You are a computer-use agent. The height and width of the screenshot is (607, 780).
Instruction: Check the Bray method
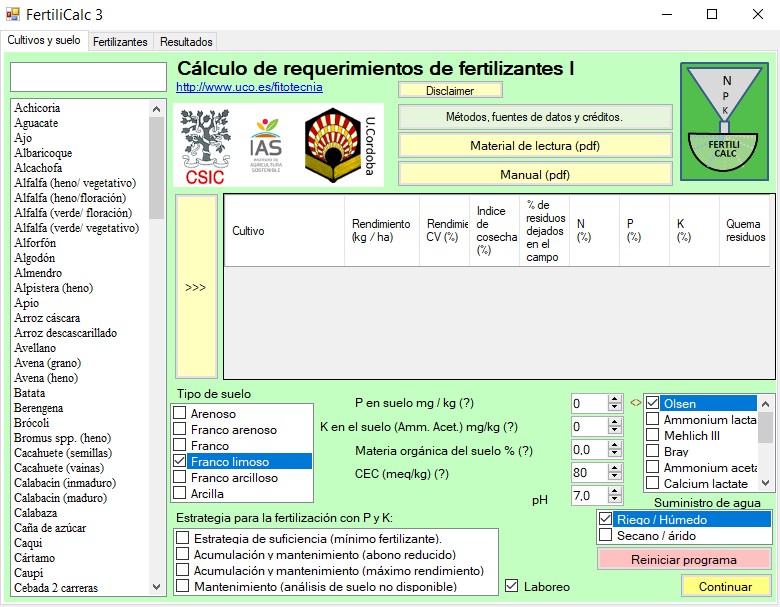coord(652,451)
